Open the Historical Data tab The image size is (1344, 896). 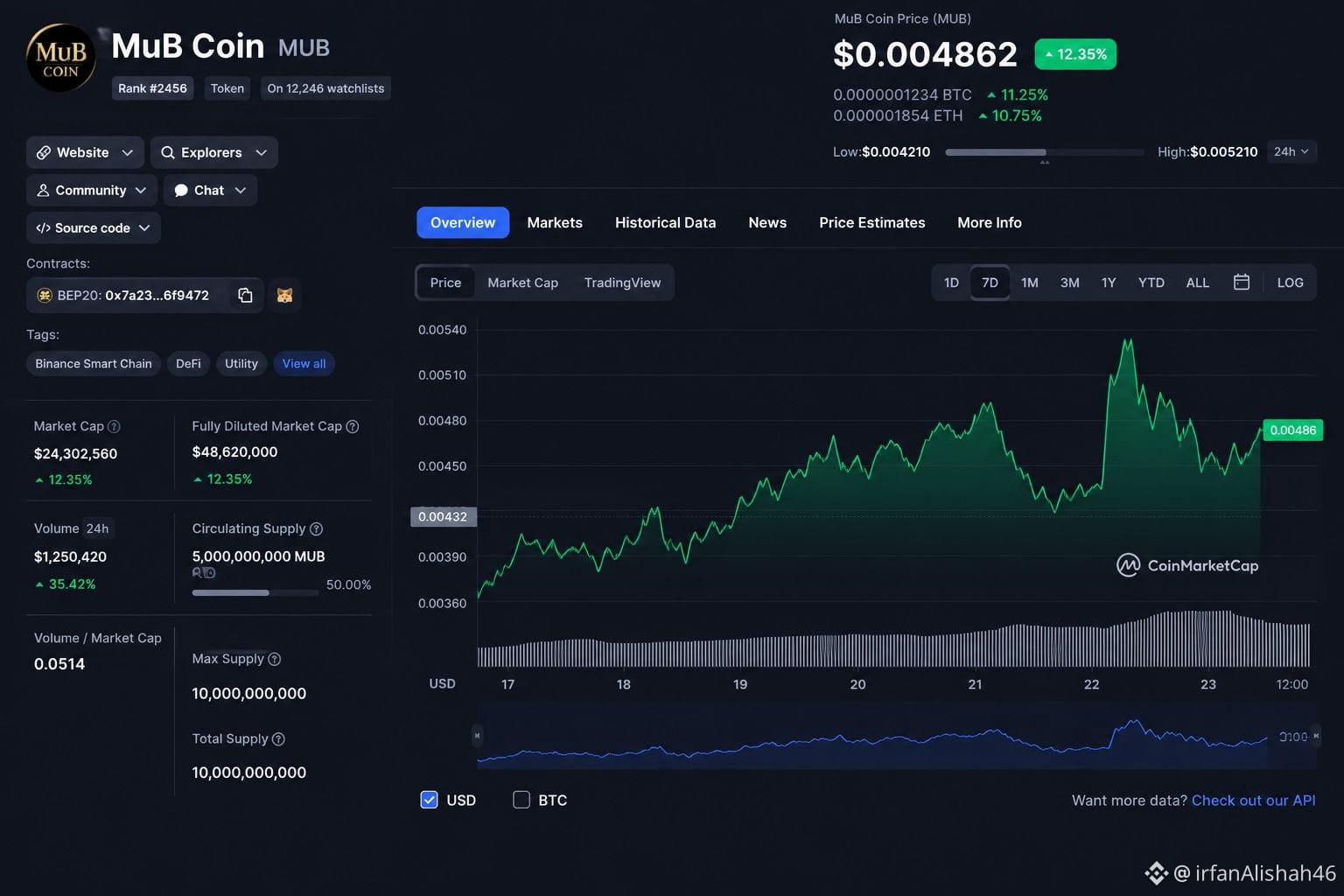tap(665, 222)
